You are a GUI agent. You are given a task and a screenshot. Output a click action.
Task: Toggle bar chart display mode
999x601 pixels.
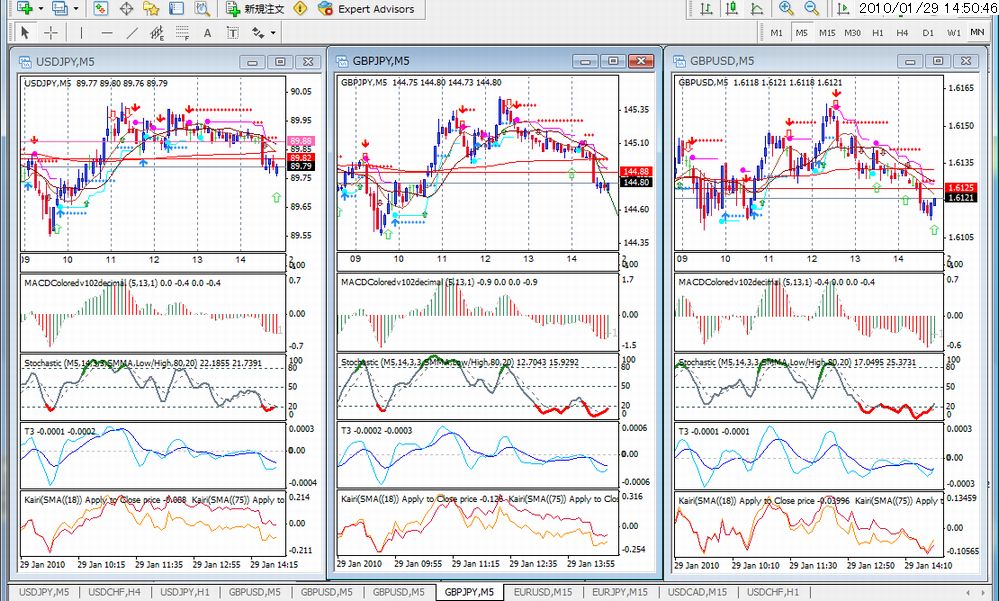(x=706, y=8)
